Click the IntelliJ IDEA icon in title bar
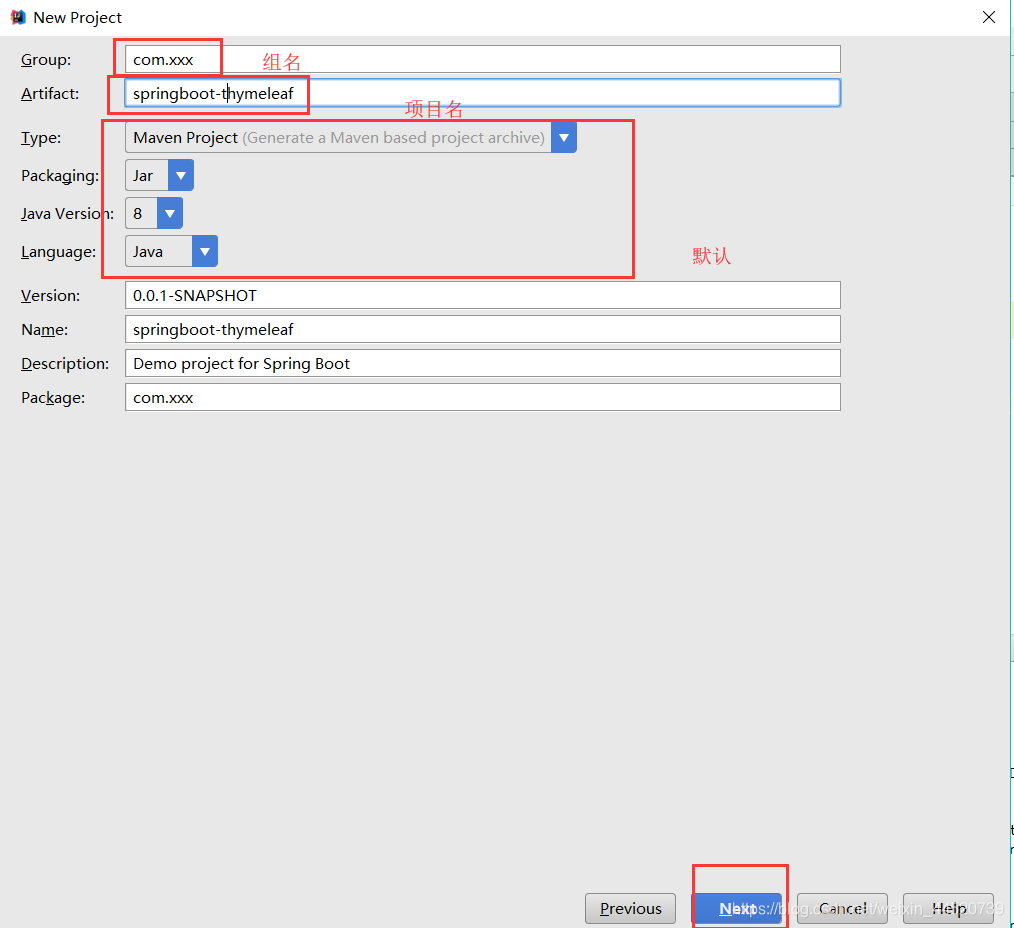 click(18, 17)
